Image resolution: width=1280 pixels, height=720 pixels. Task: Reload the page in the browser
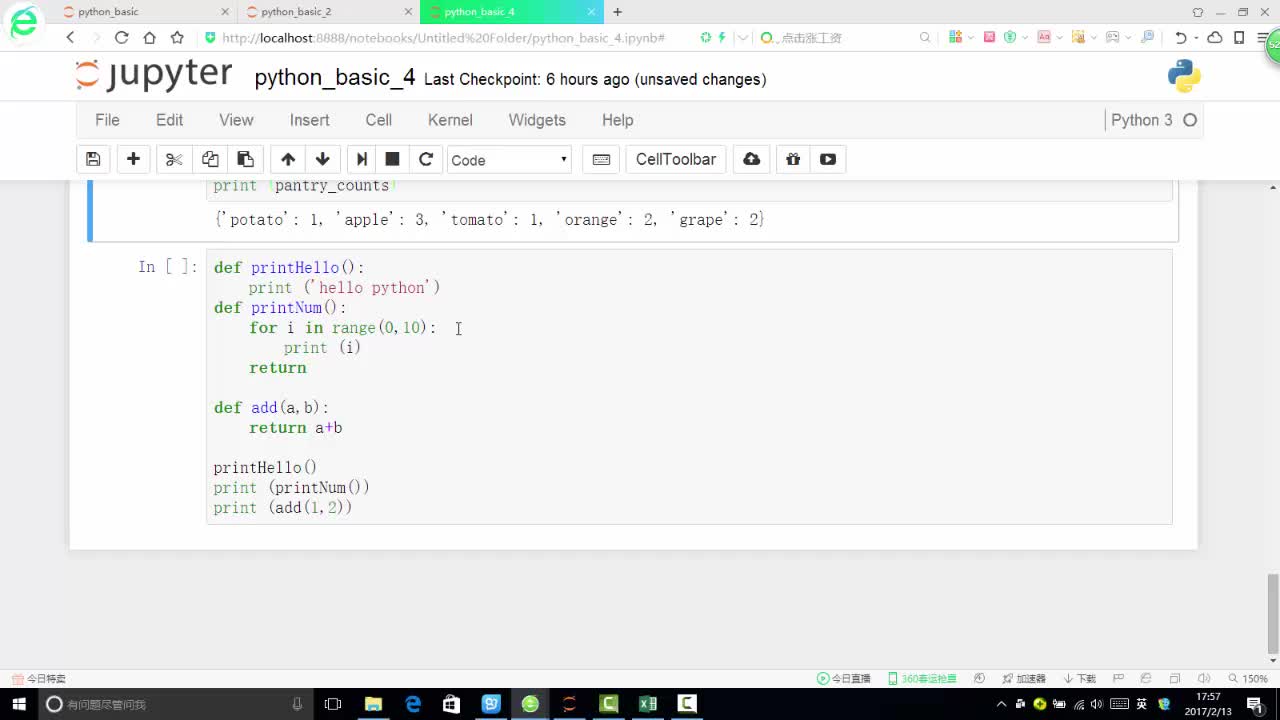pyautogui.click(x=121, y=37)
